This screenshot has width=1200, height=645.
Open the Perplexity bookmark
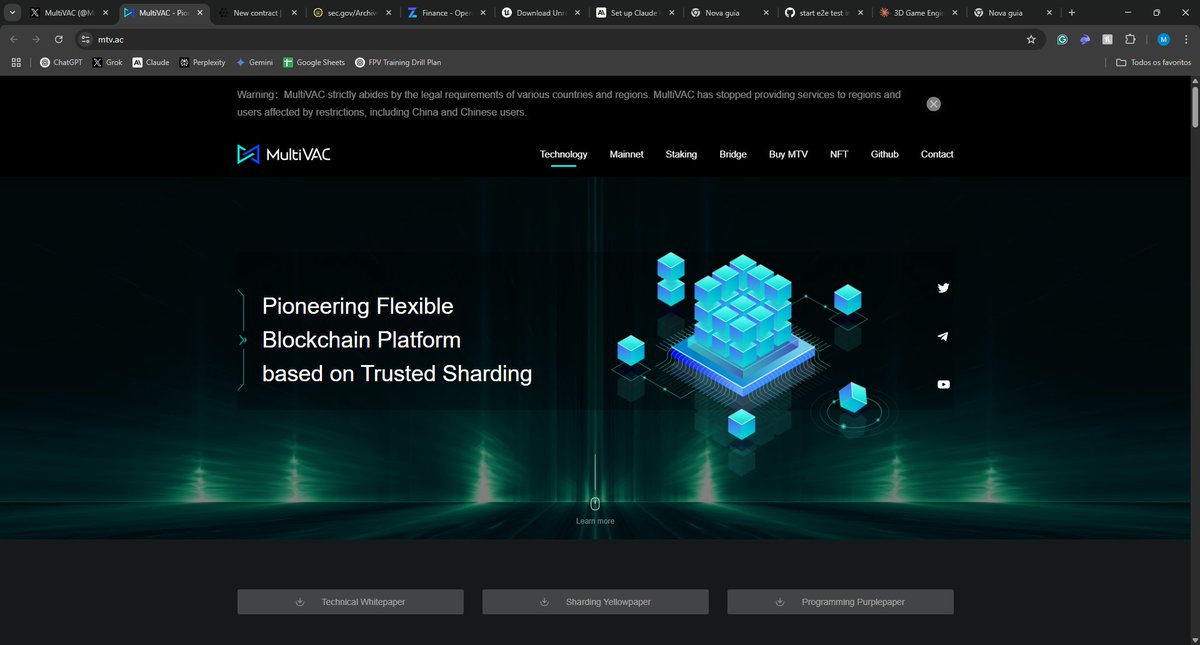click(x=203, y=62)
